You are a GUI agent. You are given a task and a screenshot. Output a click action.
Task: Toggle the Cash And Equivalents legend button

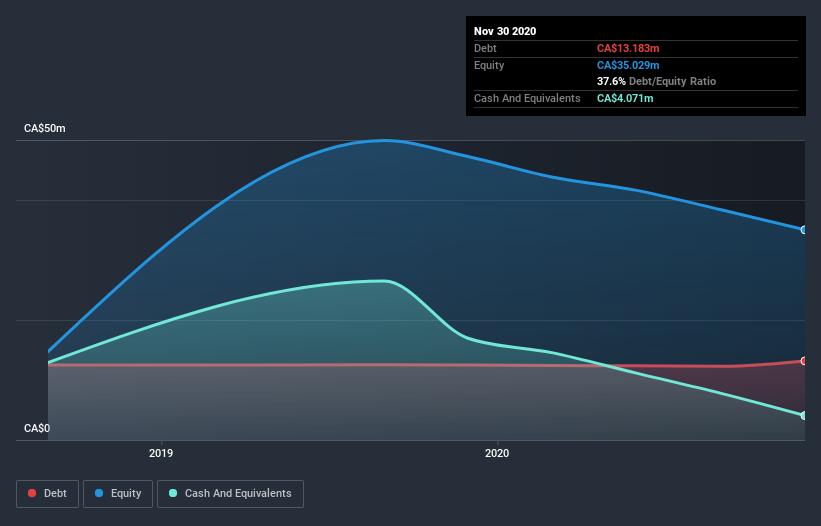pyautogui.click(x=230, y=494)
